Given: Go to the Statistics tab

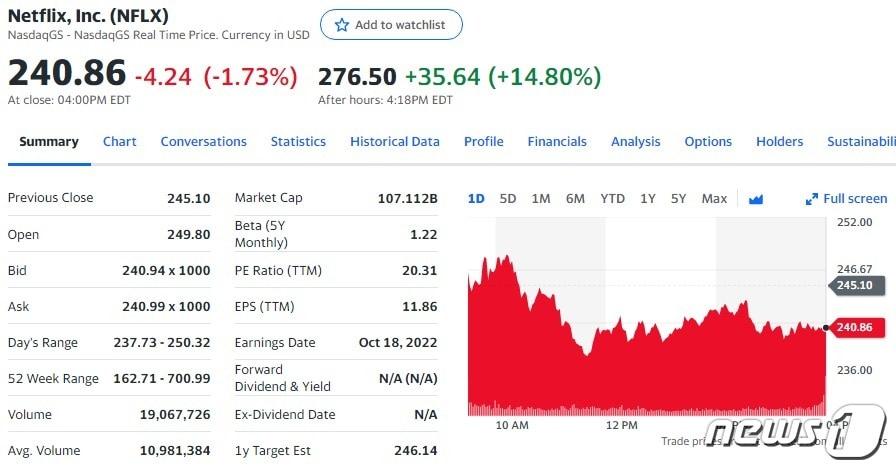Looking at the screenshot, I should [298, 142].
